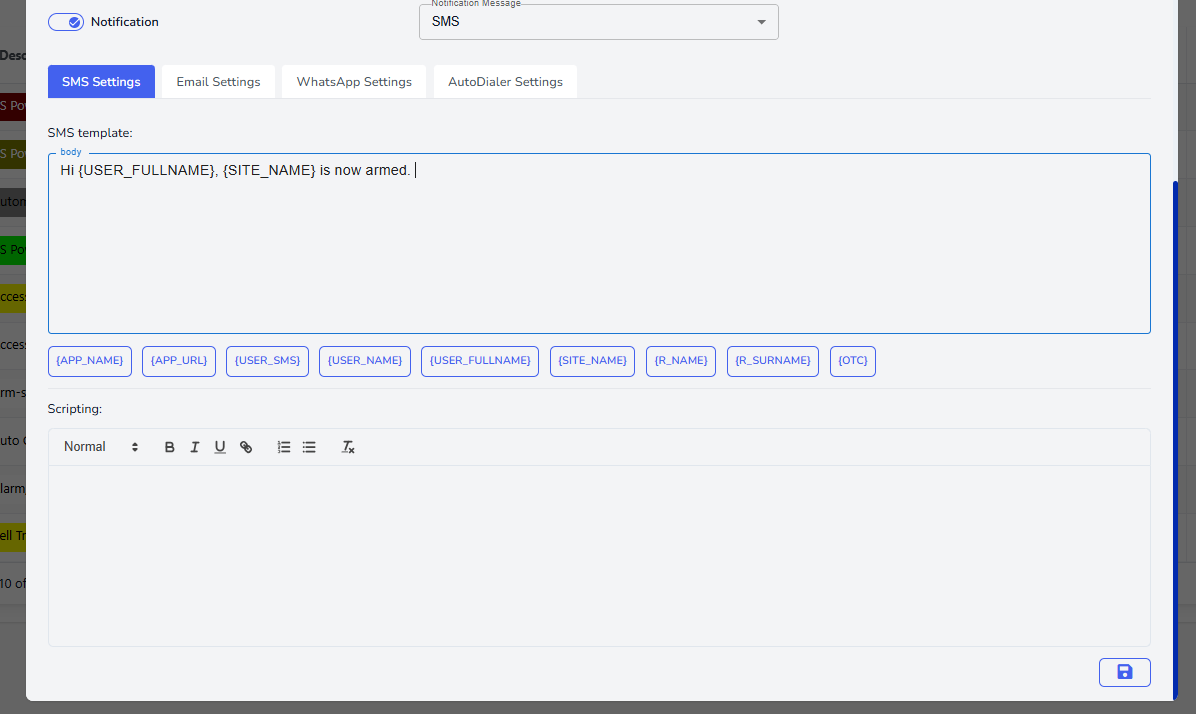Insert the {SITE_NAME} placeholder tag
The width and height of the screenshot is (1196, 714).
click(592, 361)
